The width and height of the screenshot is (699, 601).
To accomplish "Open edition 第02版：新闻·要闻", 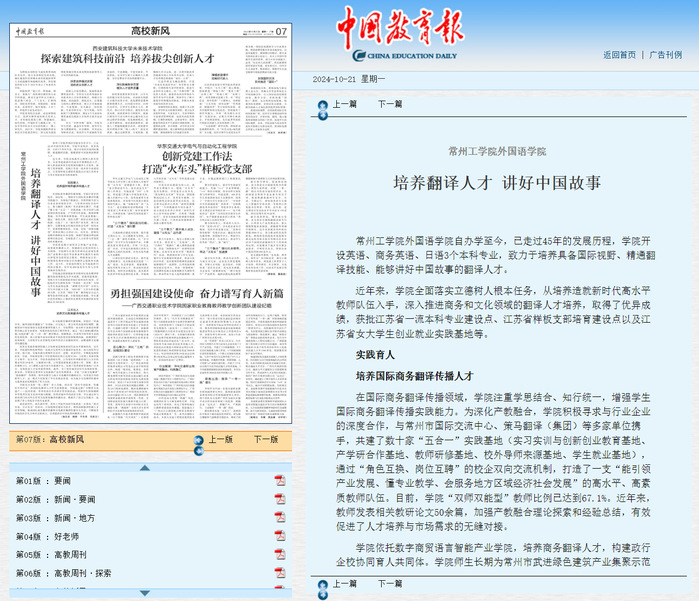I will (55, 499).
